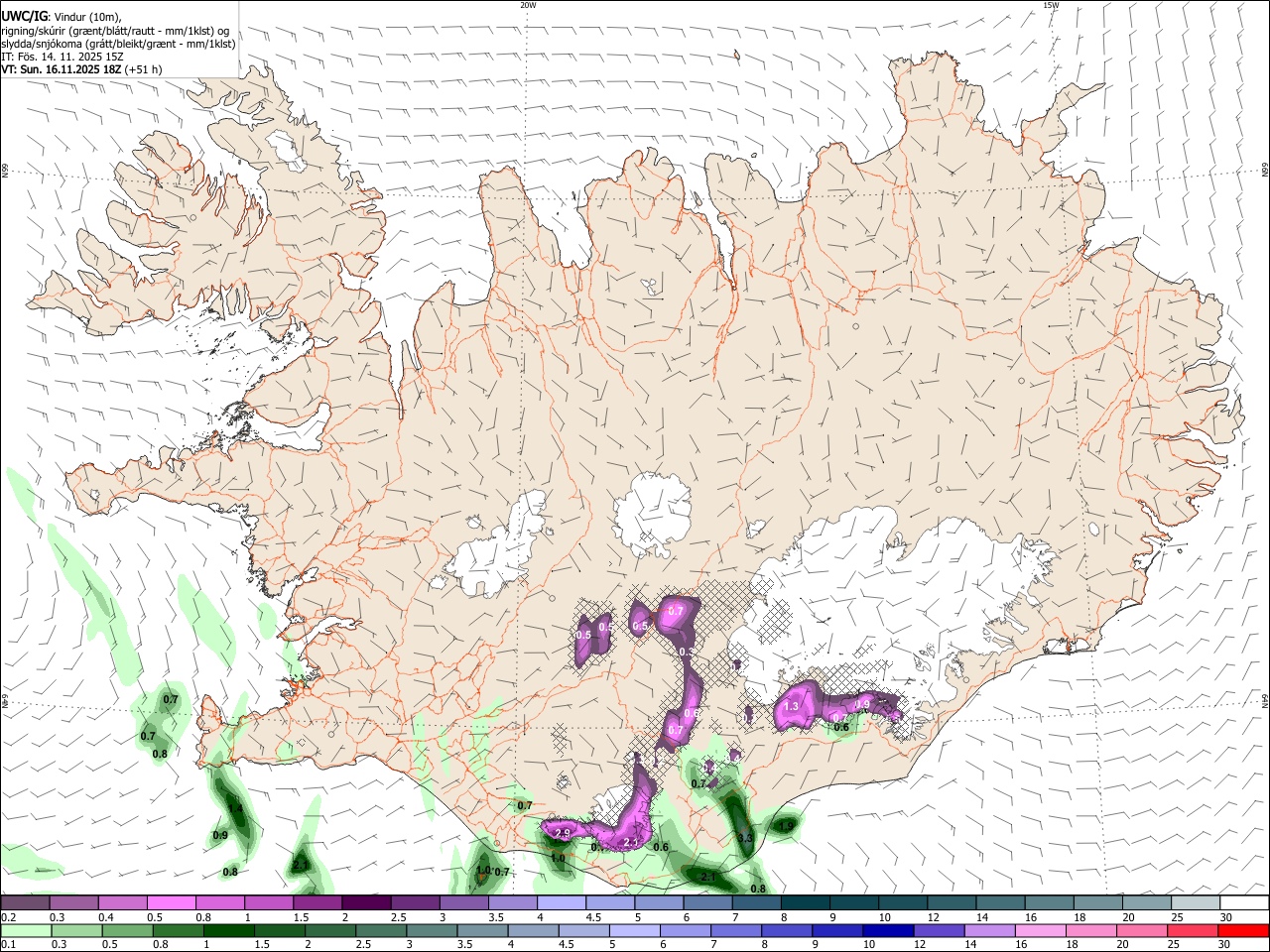Click the UWC/IG Vindur (10m) title line
This screenshot has width=1270, height=952.
pos(61,16)
